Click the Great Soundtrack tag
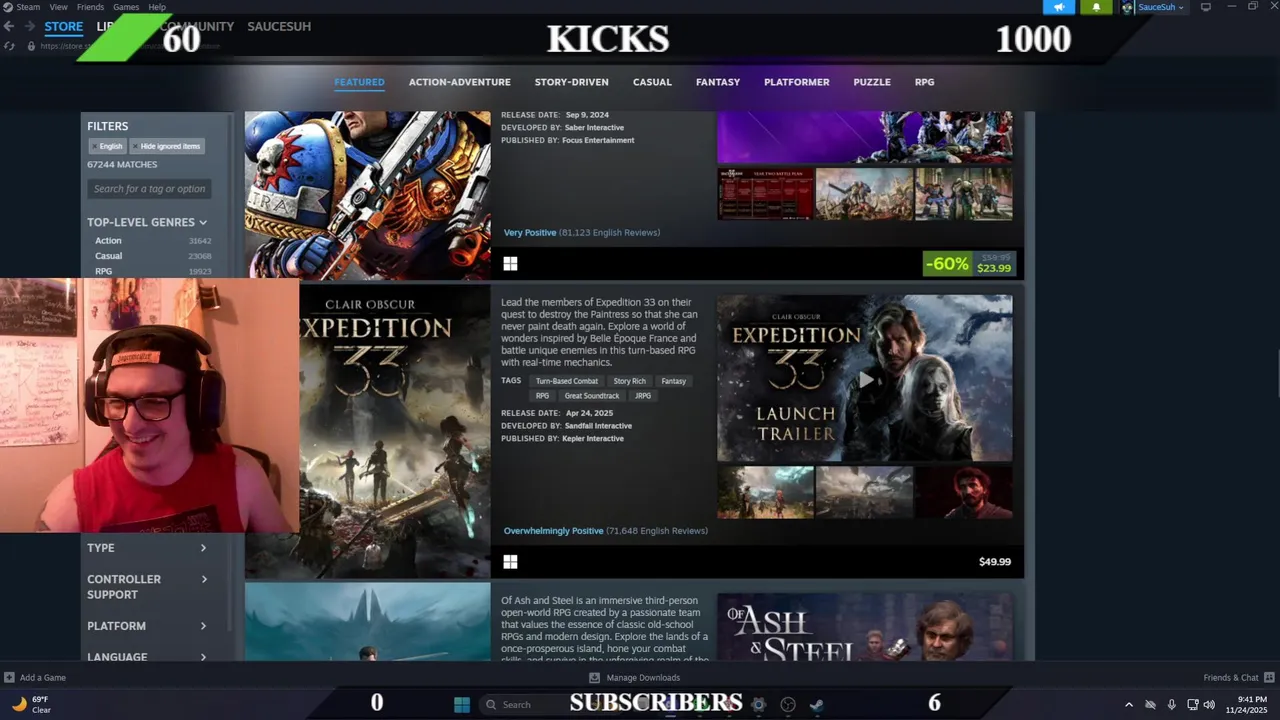Screen dimensions: 1280x720 coord(592,396)
